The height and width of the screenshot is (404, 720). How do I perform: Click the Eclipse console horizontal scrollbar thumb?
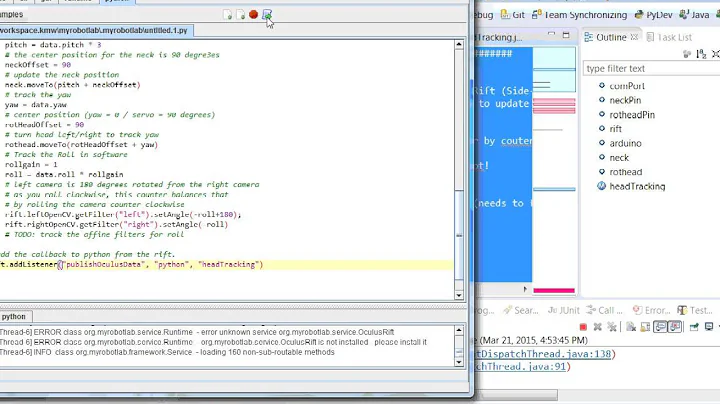point(517,395)
